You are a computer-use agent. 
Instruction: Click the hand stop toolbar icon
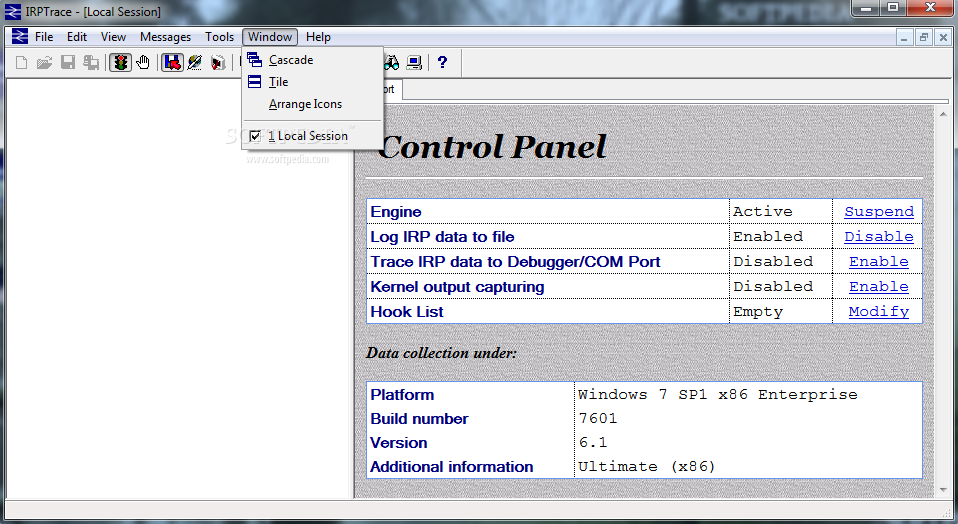(x=143, y=62)
